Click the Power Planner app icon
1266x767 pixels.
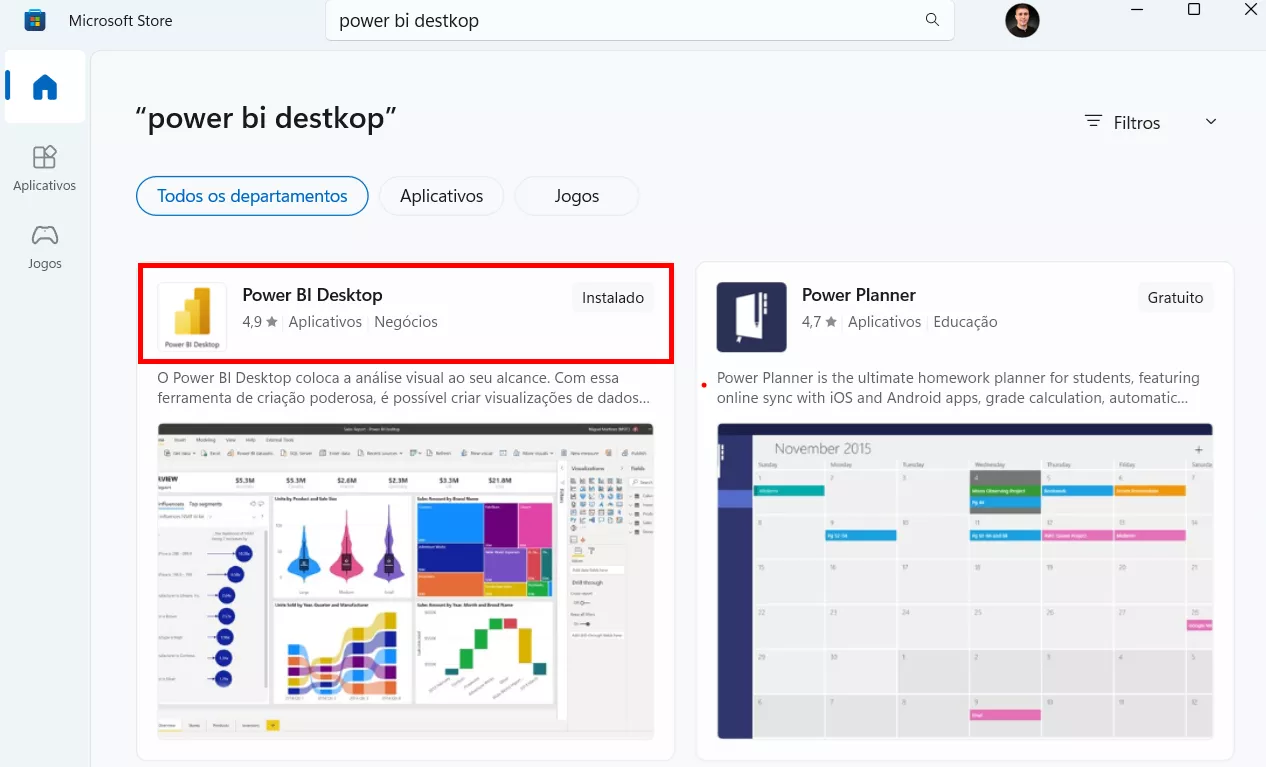[751, 317]
